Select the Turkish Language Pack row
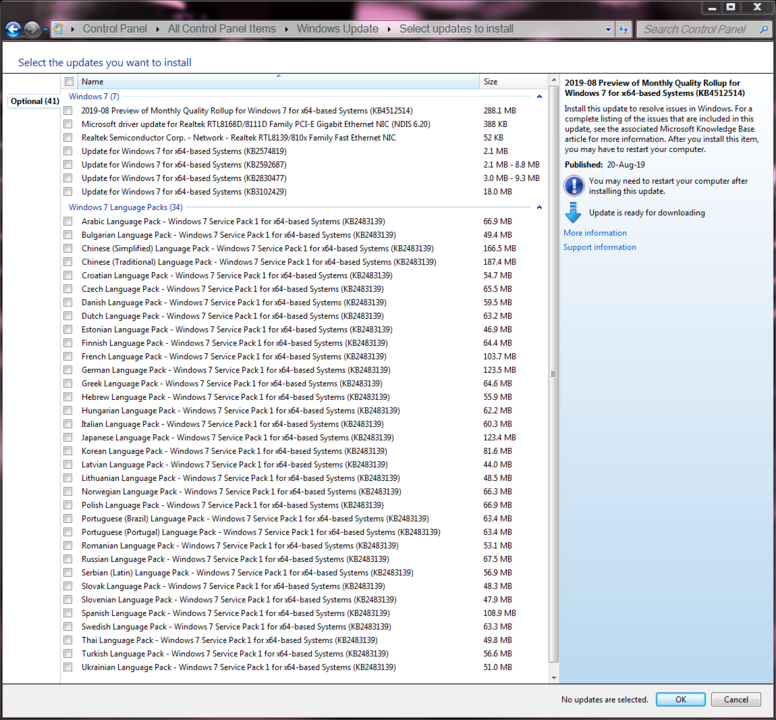776x720 pixels. pos(302,654)
